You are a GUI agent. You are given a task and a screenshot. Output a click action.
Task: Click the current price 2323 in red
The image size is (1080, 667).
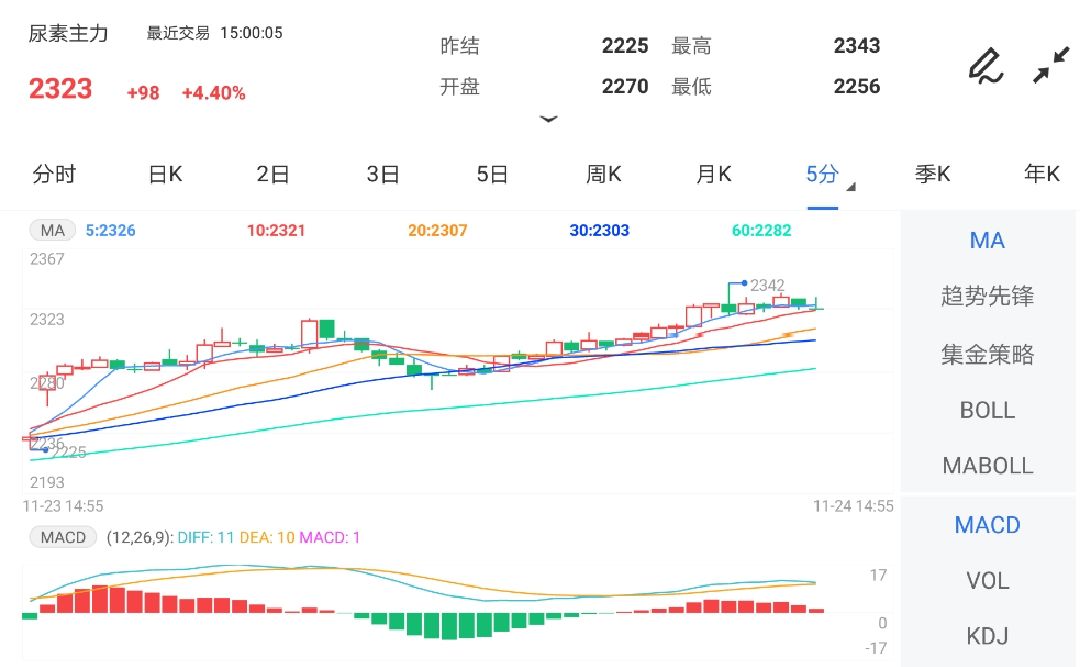click(x=61, y=89)
